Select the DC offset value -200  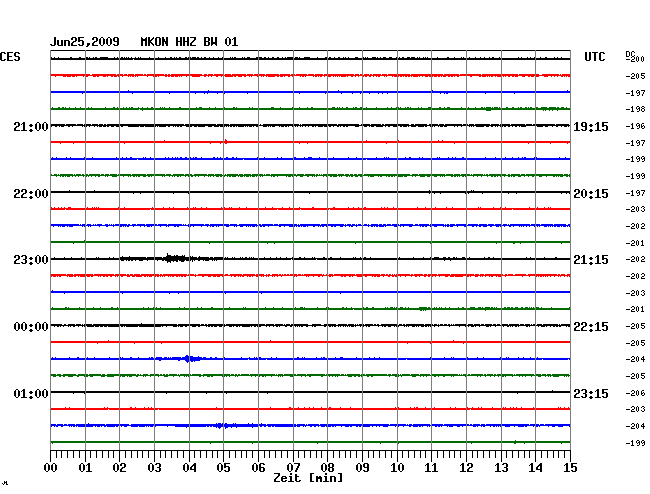click(635, 59)
